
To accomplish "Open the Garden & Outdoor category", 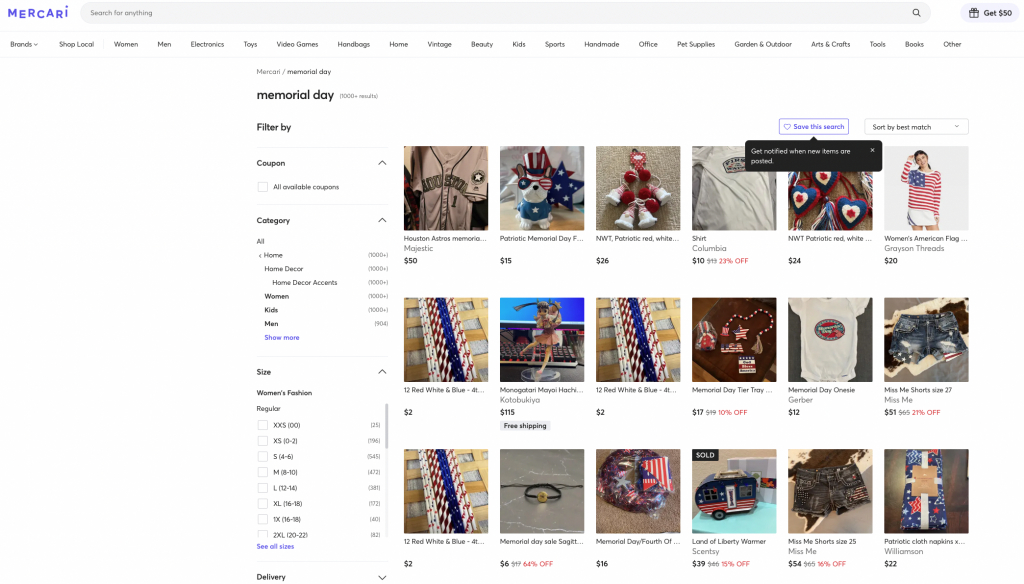I will tap(763, 44).
